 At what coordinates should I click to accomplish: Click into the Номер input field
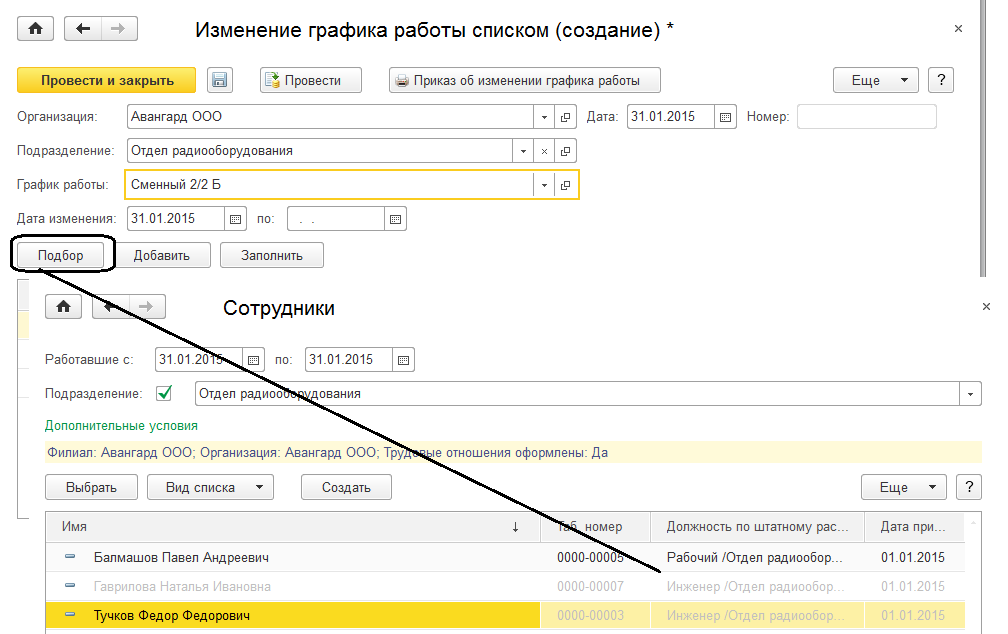pos(866,117)
